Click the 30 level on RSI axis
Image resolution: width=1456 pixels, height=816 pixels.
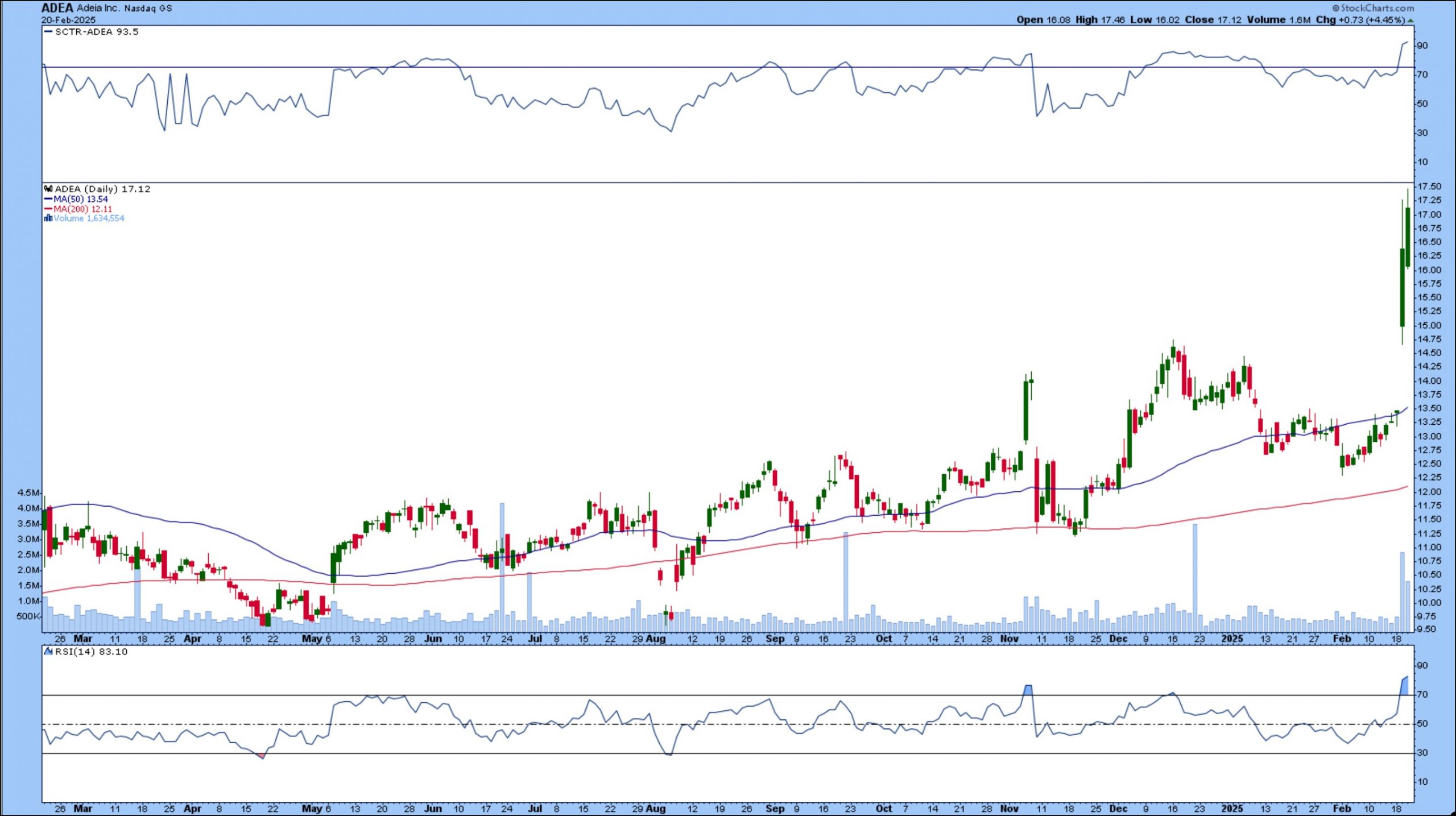tap(1422, 753)
